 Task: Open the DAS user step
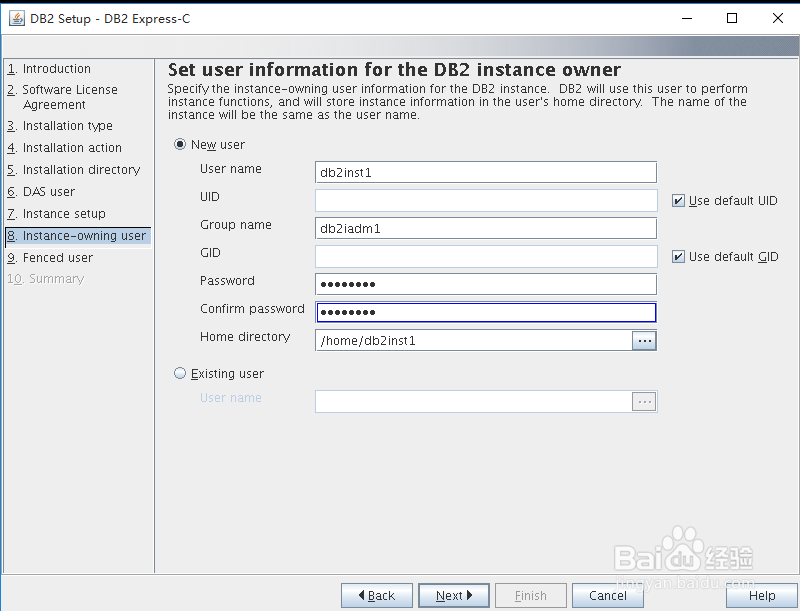[41, 192]
